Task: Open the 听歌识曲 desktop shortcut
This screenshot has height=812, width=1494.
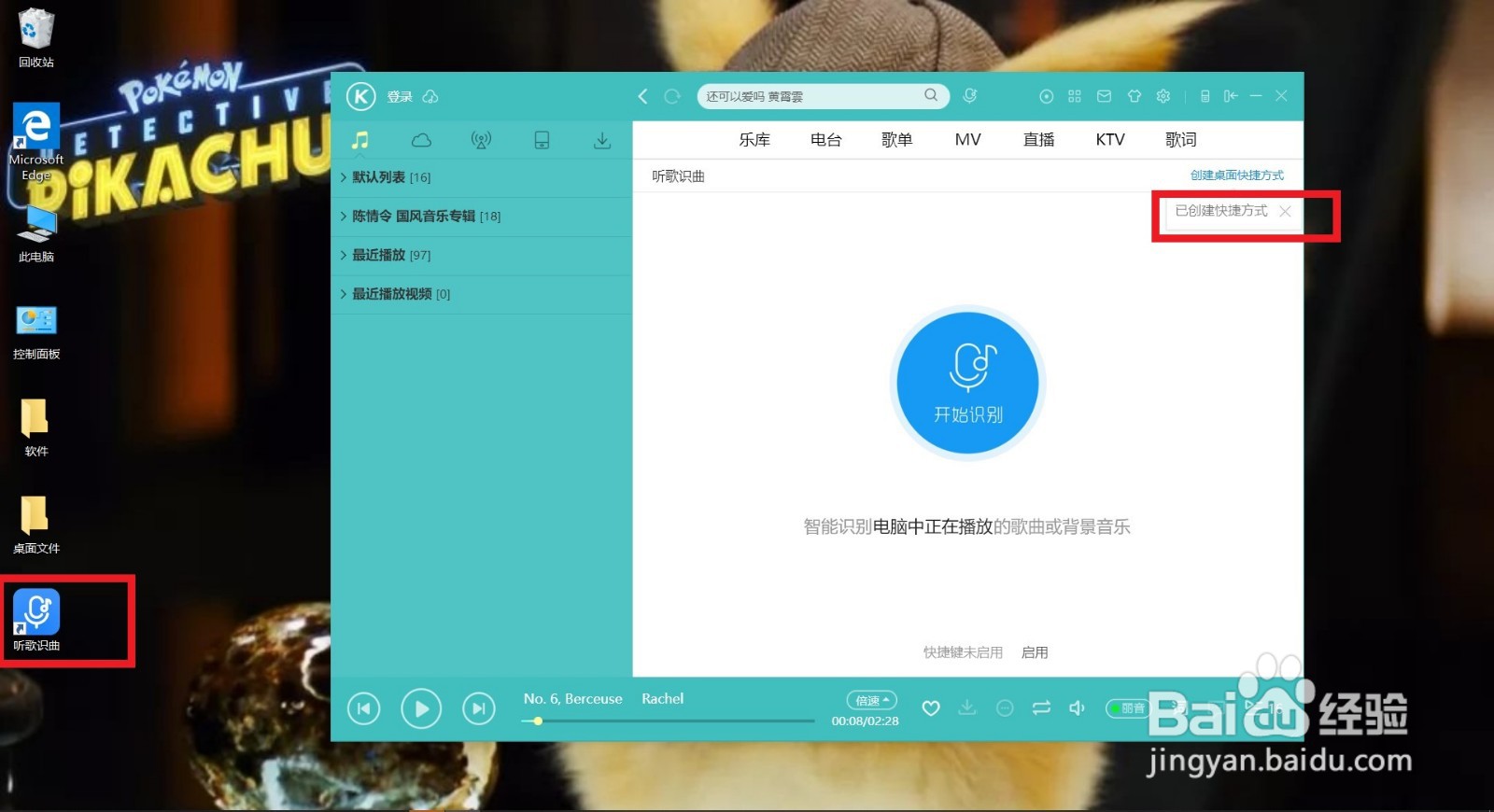Action: pos(36,621)
